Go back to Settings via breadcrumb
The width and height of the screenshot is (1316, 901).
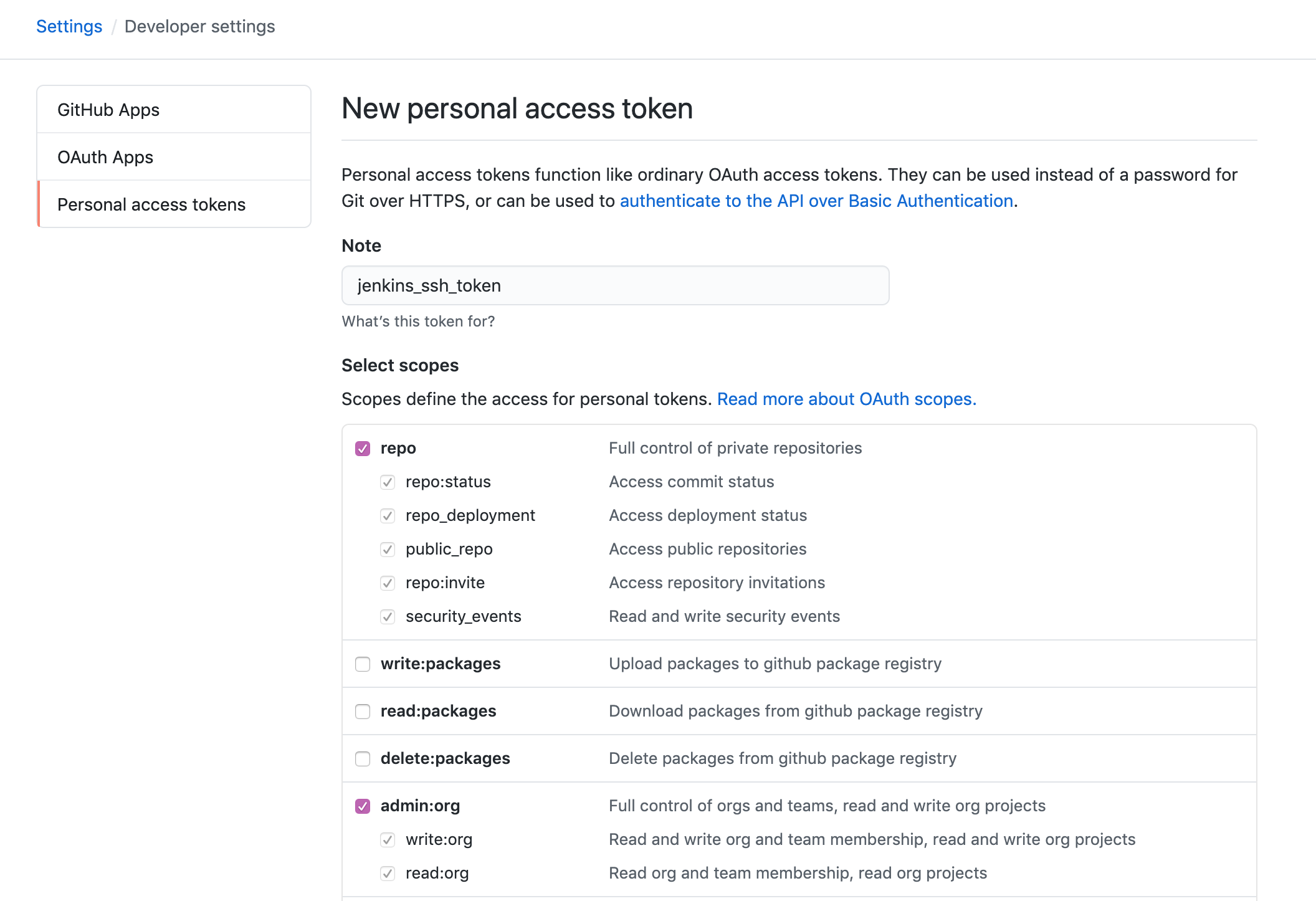click(69, 26)
